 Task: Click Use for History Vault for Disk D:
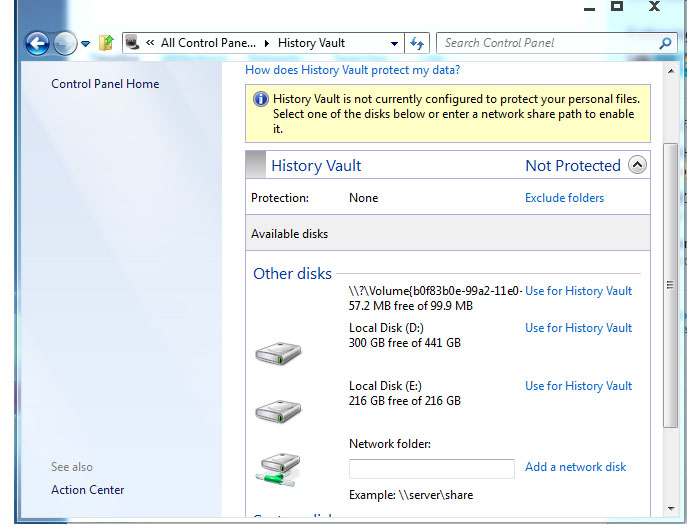pos(578,328)
